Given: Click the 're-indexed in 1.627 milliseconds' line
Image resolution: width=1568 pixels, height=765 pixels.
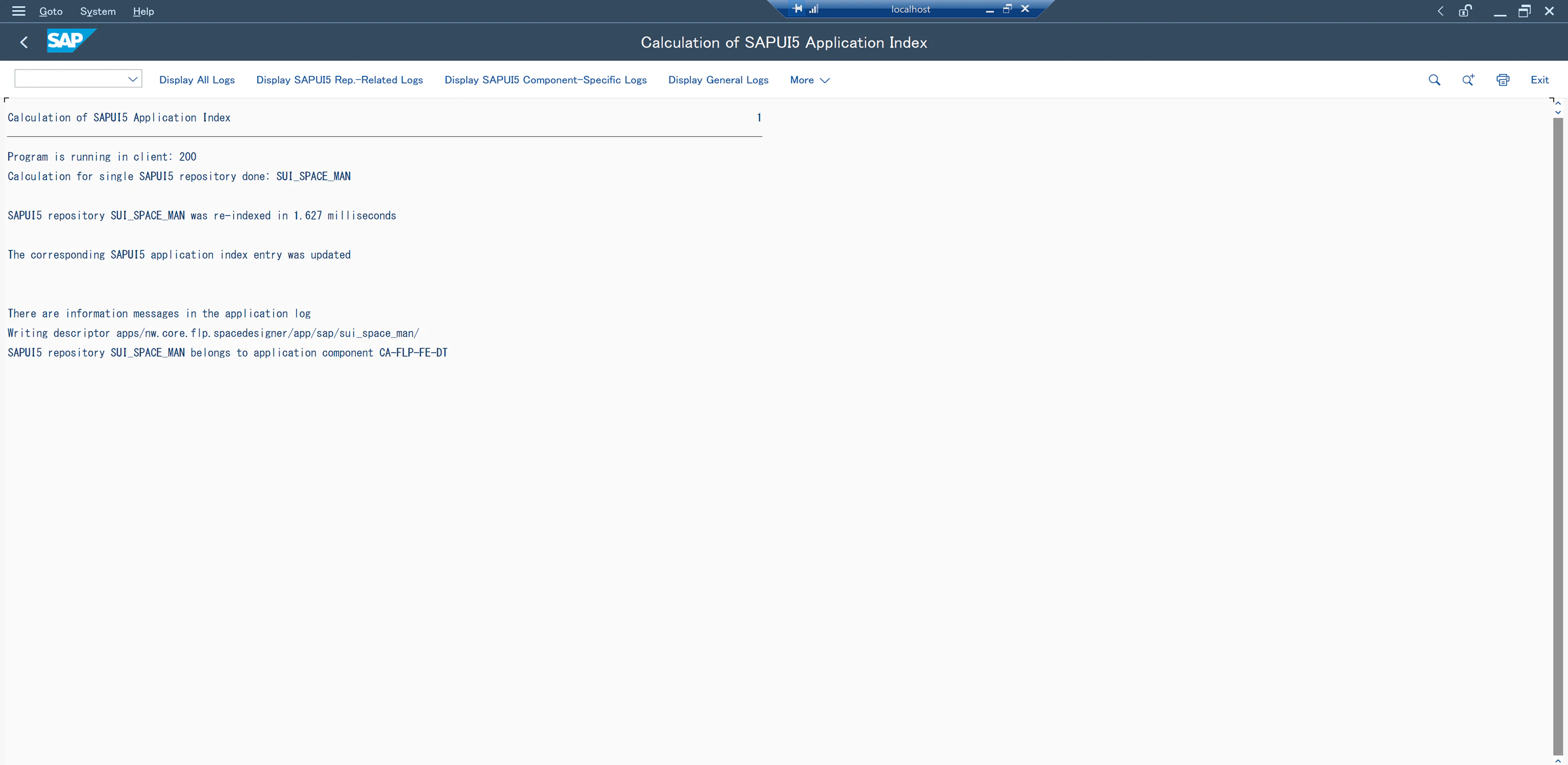Looking at the screenshot, I should point(201,216).
